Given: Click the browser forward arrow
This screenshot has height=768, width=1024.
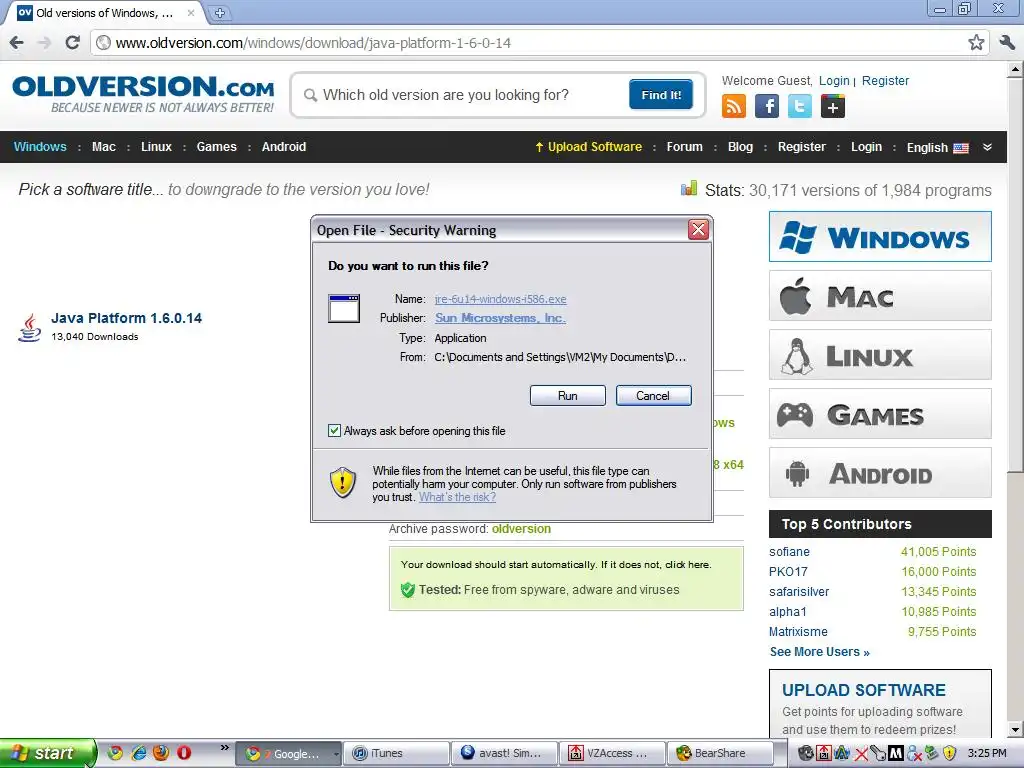Looking at the screenshot, I should point(44,43).
